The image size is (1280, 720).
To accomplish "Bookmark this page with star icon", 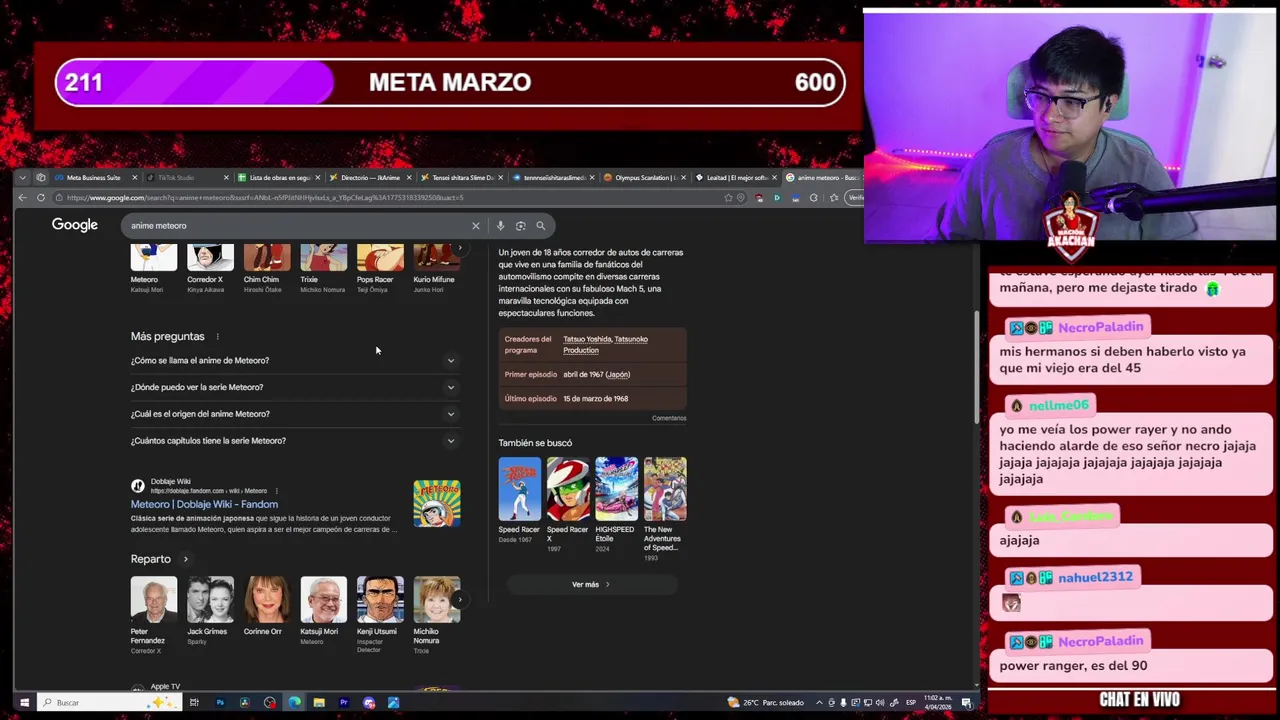I will click(728, 198).
